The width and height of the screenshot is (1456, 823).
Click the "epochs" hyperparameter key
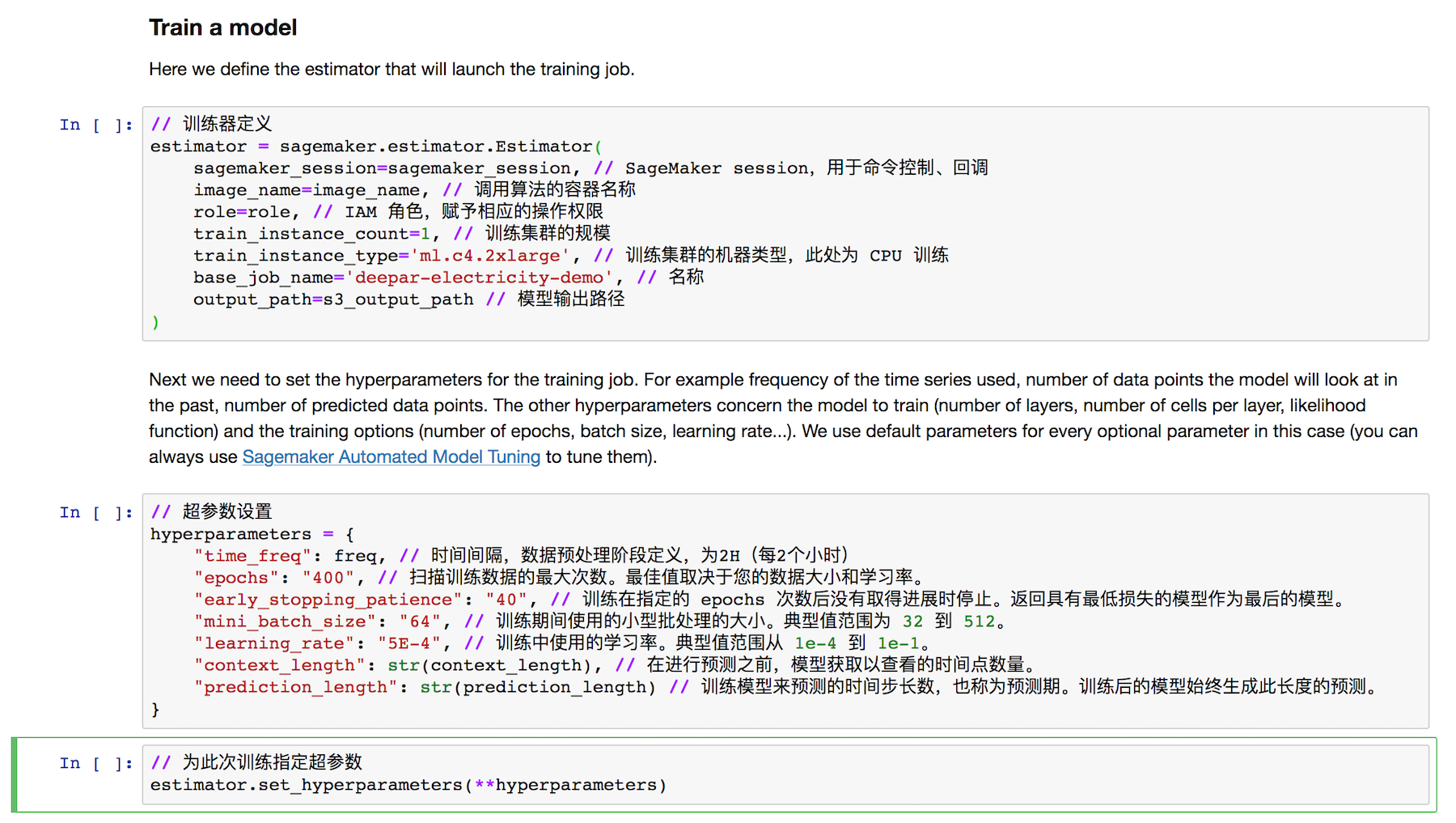[235, 578]
